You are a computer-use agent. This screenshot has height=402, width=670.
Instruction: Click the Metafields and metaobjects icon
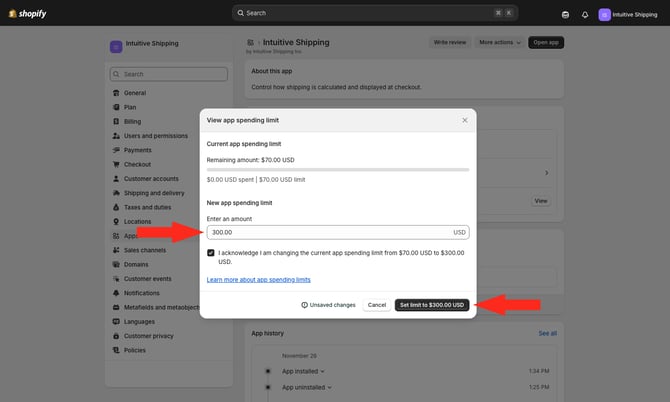point(116,307)
